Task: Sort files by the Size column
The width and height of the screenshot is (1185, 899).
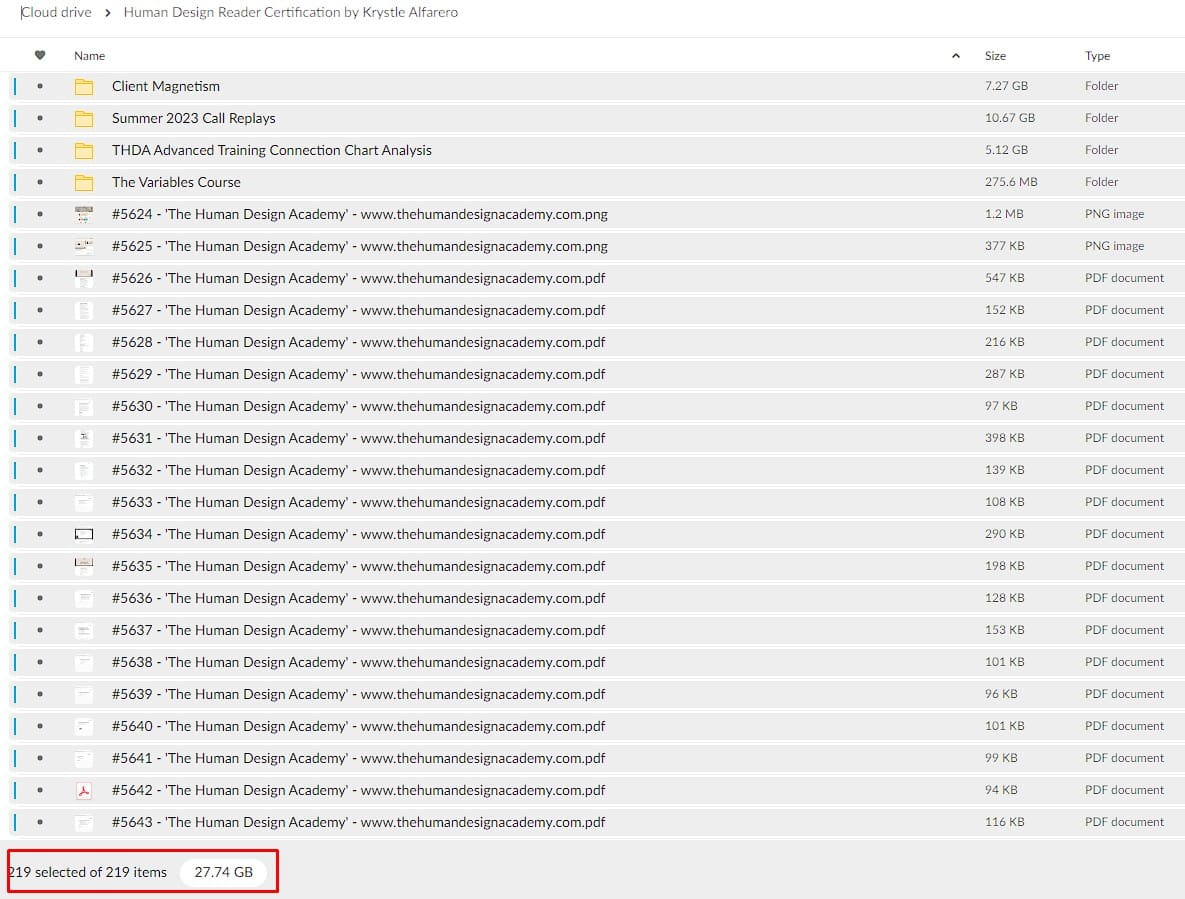Action: (x=995, y=56)
